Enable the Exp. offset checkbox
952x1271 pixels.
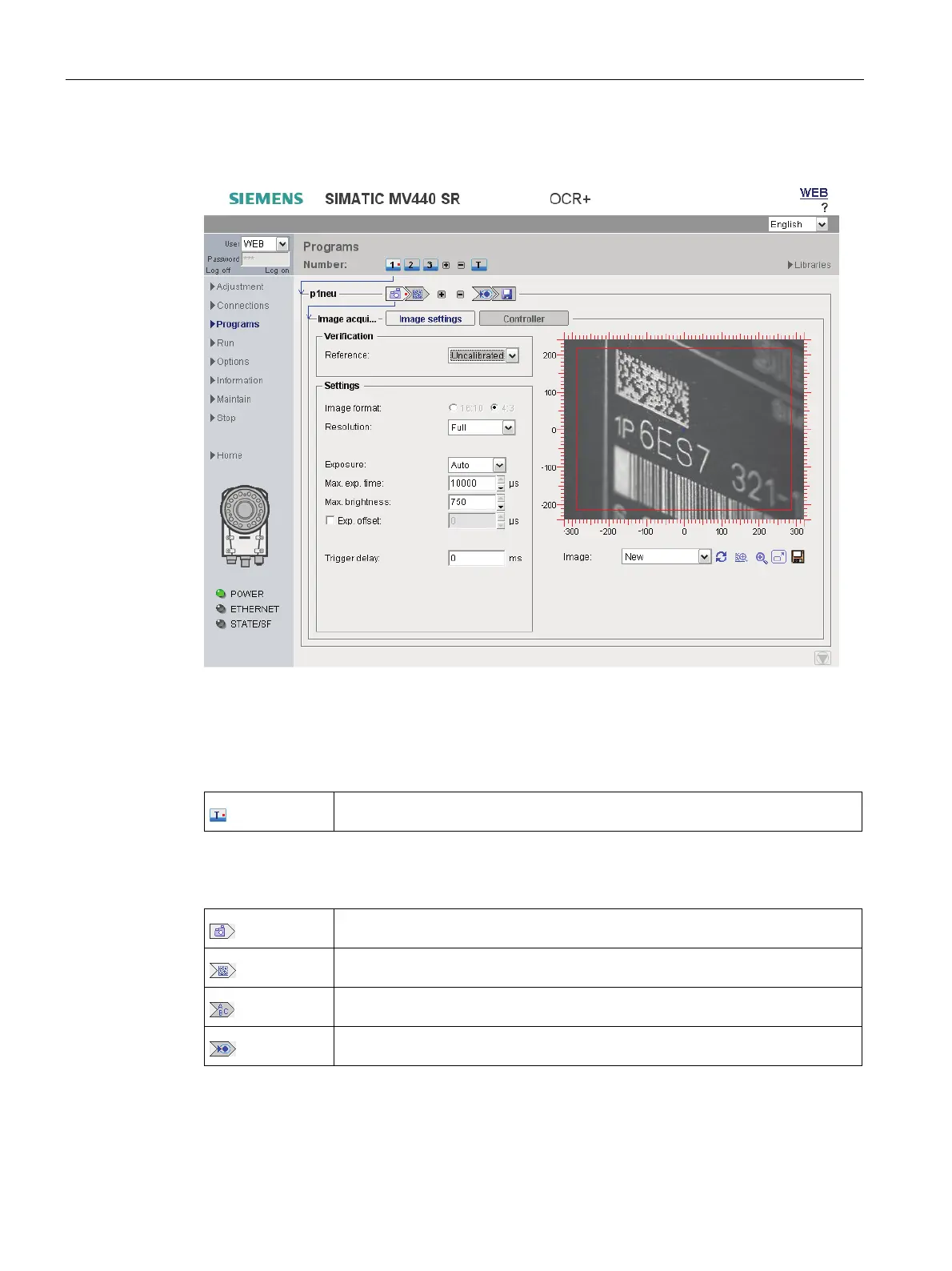point(330,520)
